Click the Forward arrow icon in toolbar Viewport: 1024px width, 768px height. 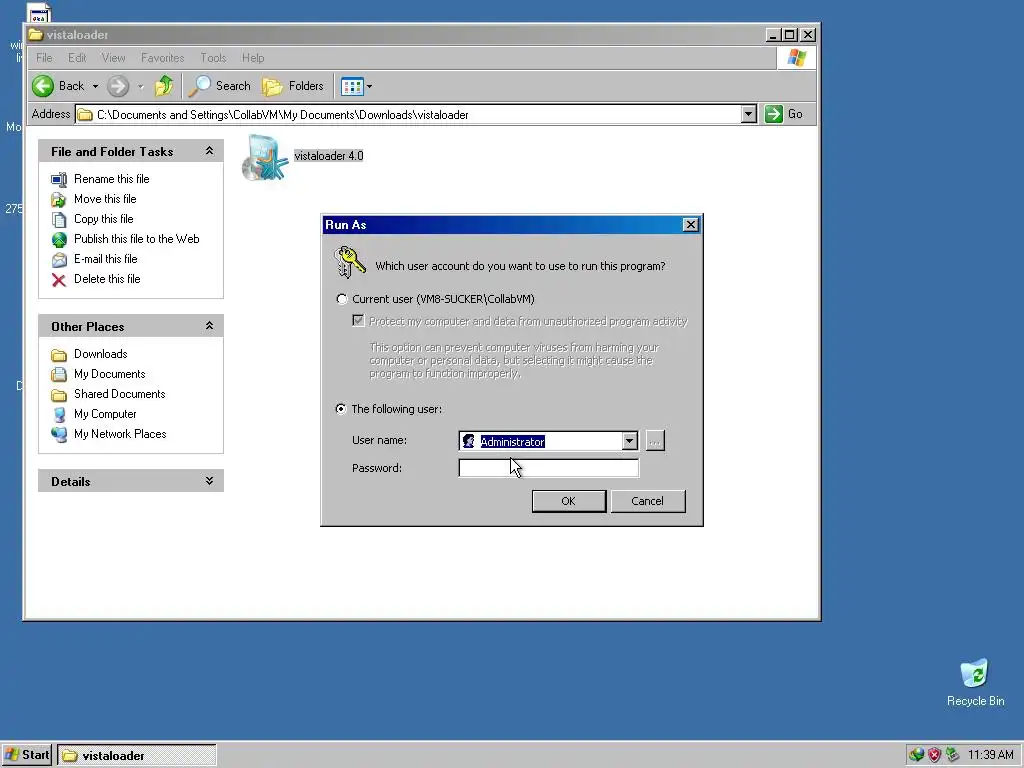pyautogui.click(x=118, y=86)
